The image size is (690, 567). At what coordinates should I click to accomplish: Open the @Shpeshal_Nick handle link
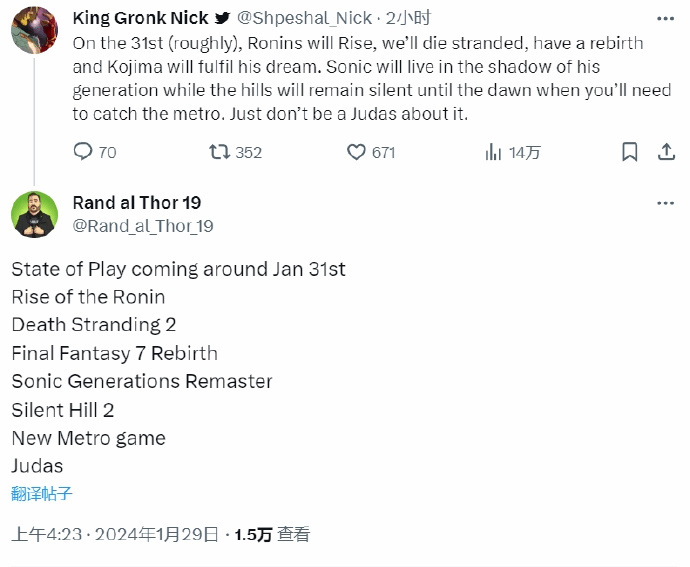(304, 18)
